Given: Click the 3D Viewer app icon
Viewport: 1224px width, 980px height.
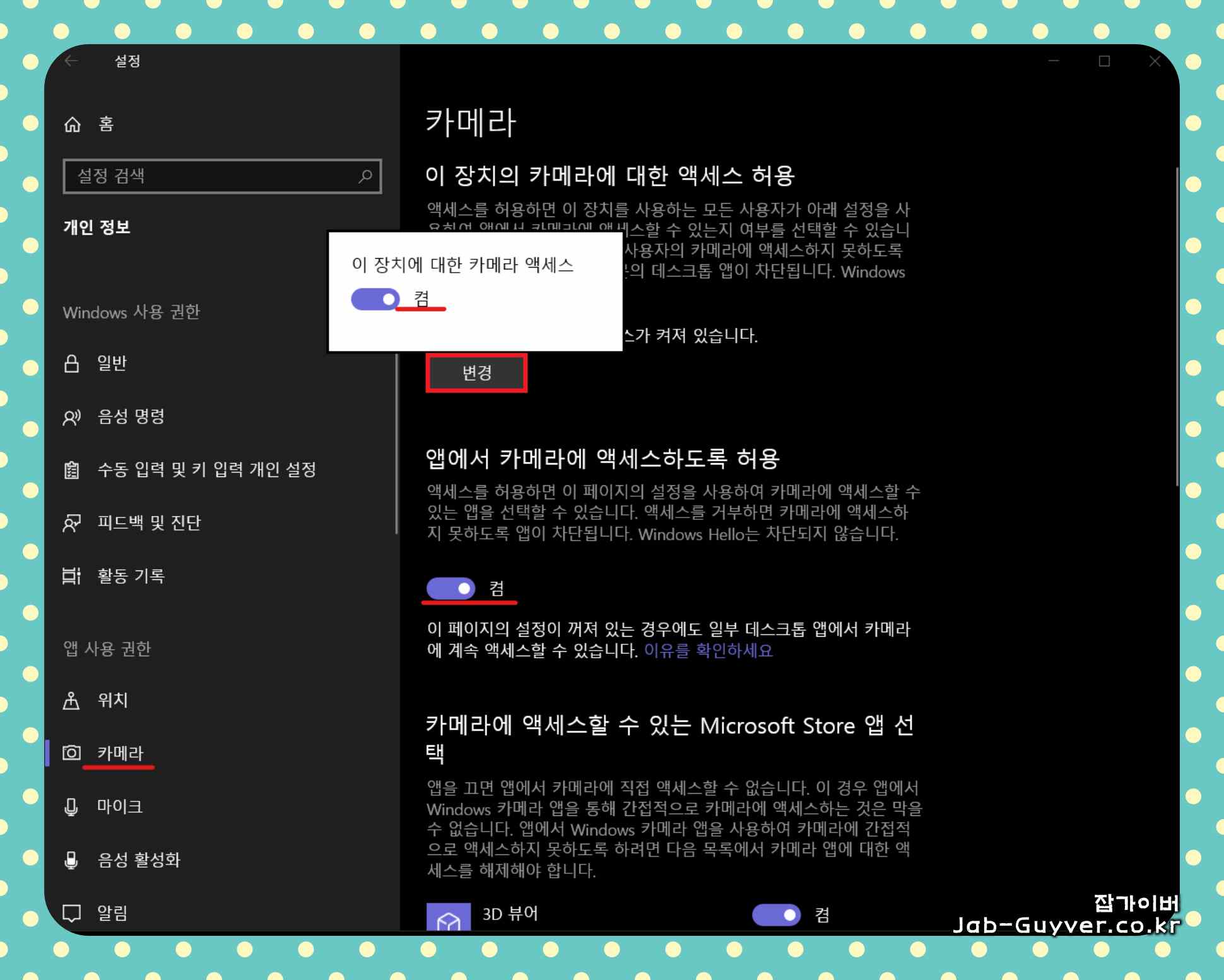Looking at the screenshot, I should tap(449, 918).
